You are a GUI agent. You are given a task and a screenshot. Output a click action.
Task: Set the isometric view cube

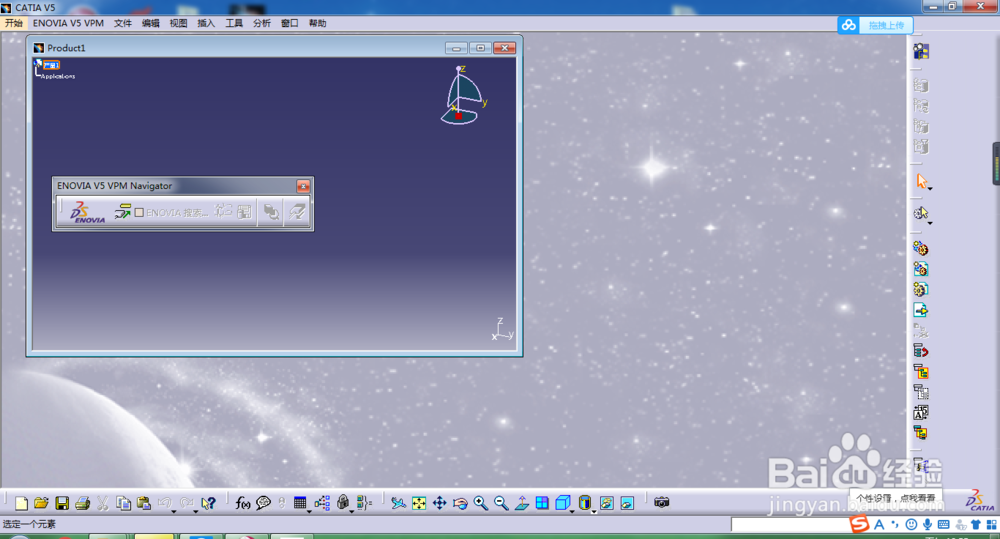coord(562,503)
